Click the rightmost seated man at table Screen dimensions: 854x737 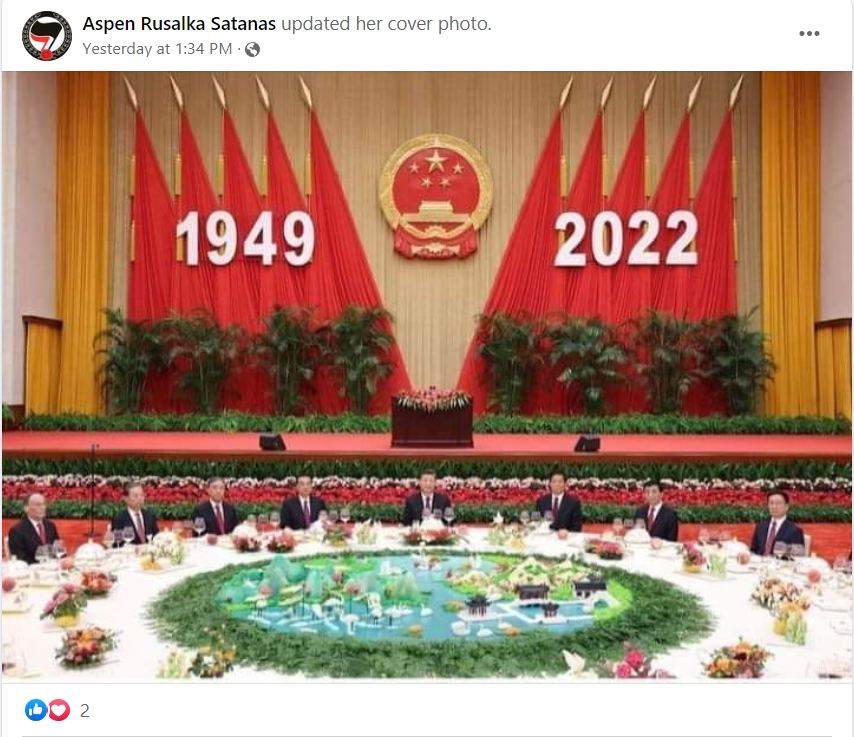click(x=777, y=524)
